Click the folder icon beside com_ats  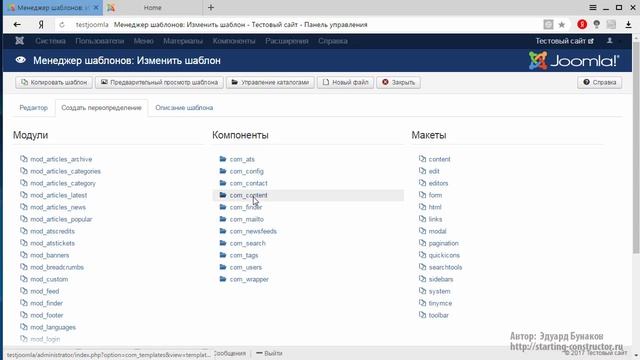(223, 159)
